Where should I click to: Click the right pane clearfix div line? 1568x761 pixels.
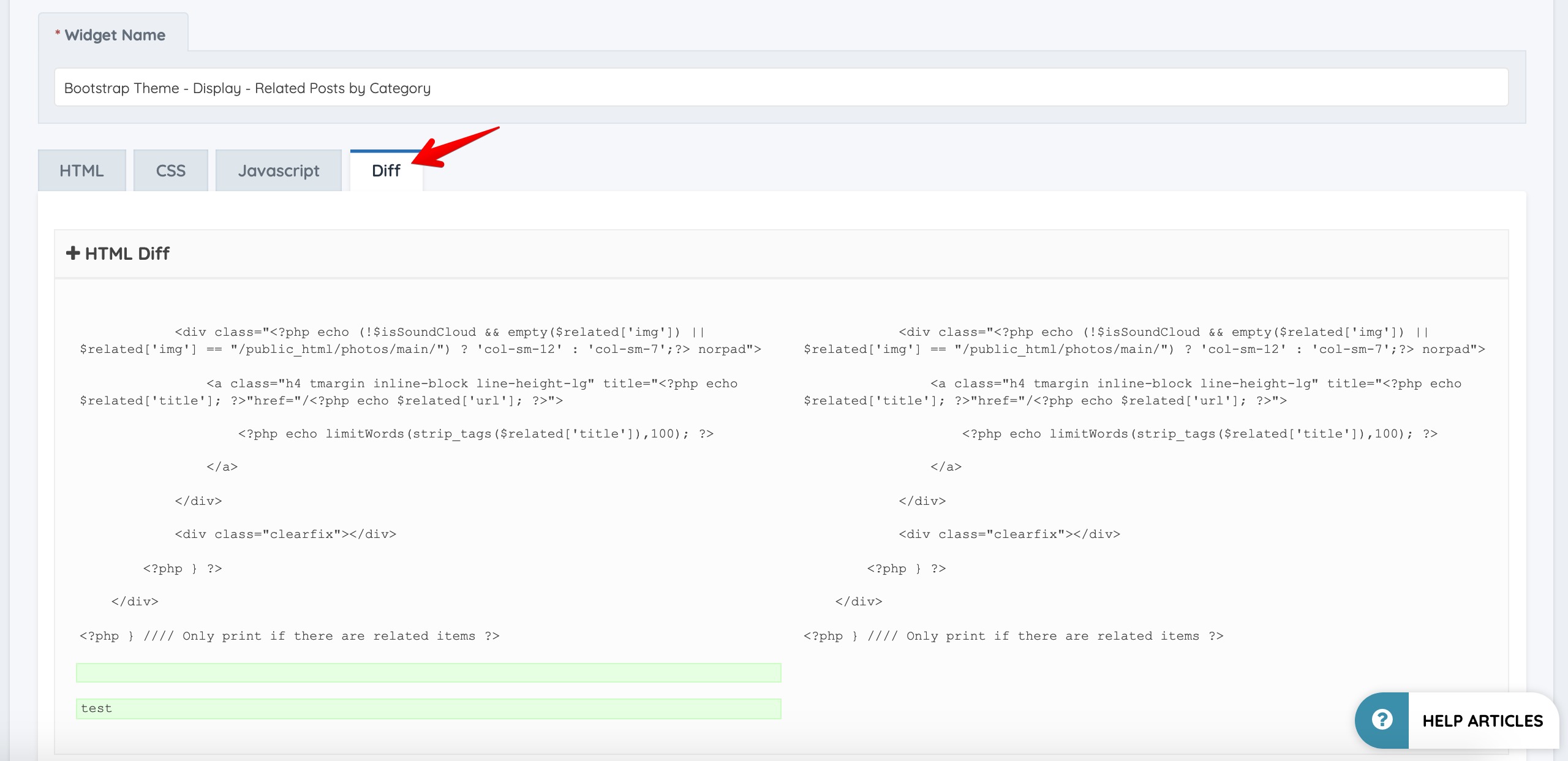[x=1009, y=534]
